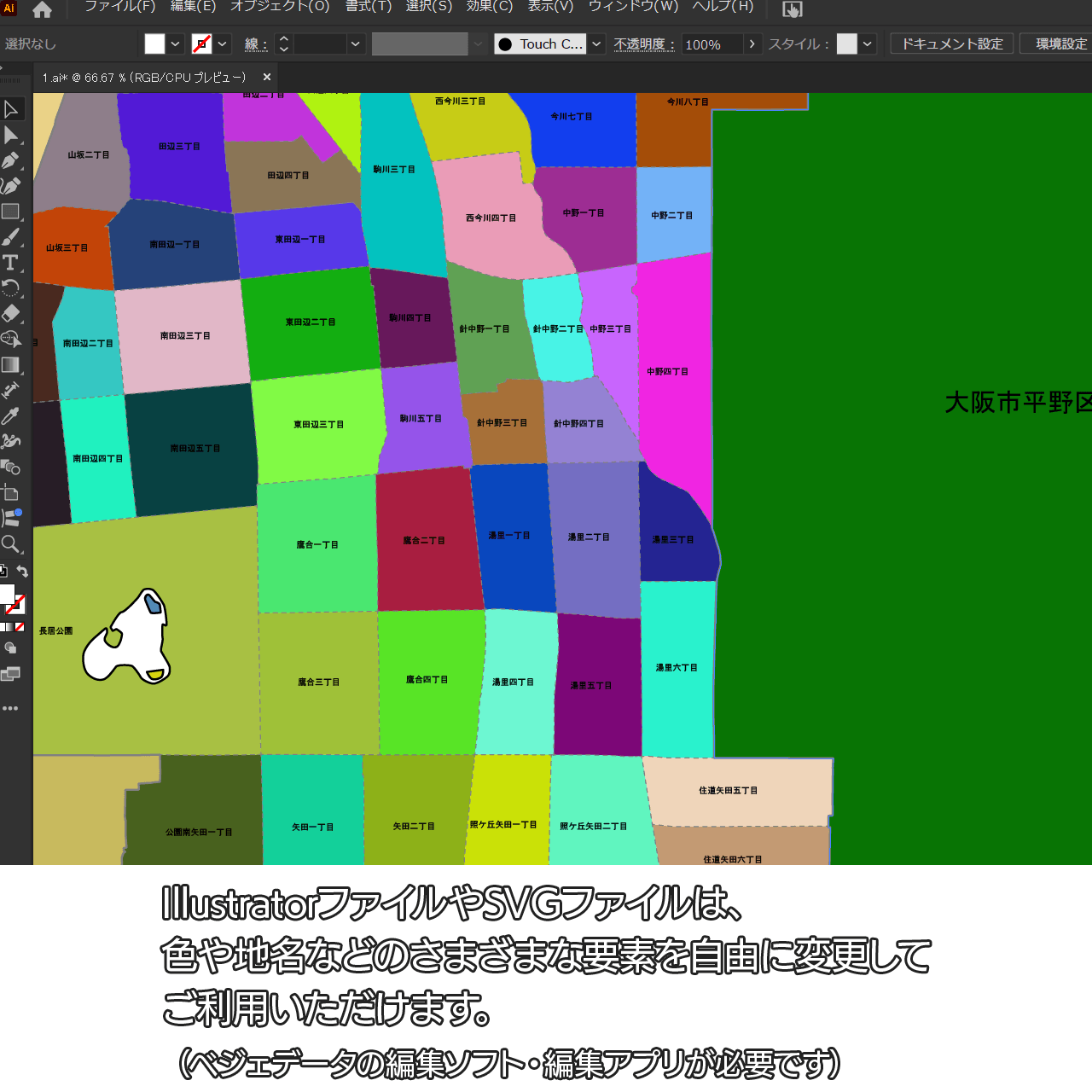Select the Gradient tool

coord(11,365)
